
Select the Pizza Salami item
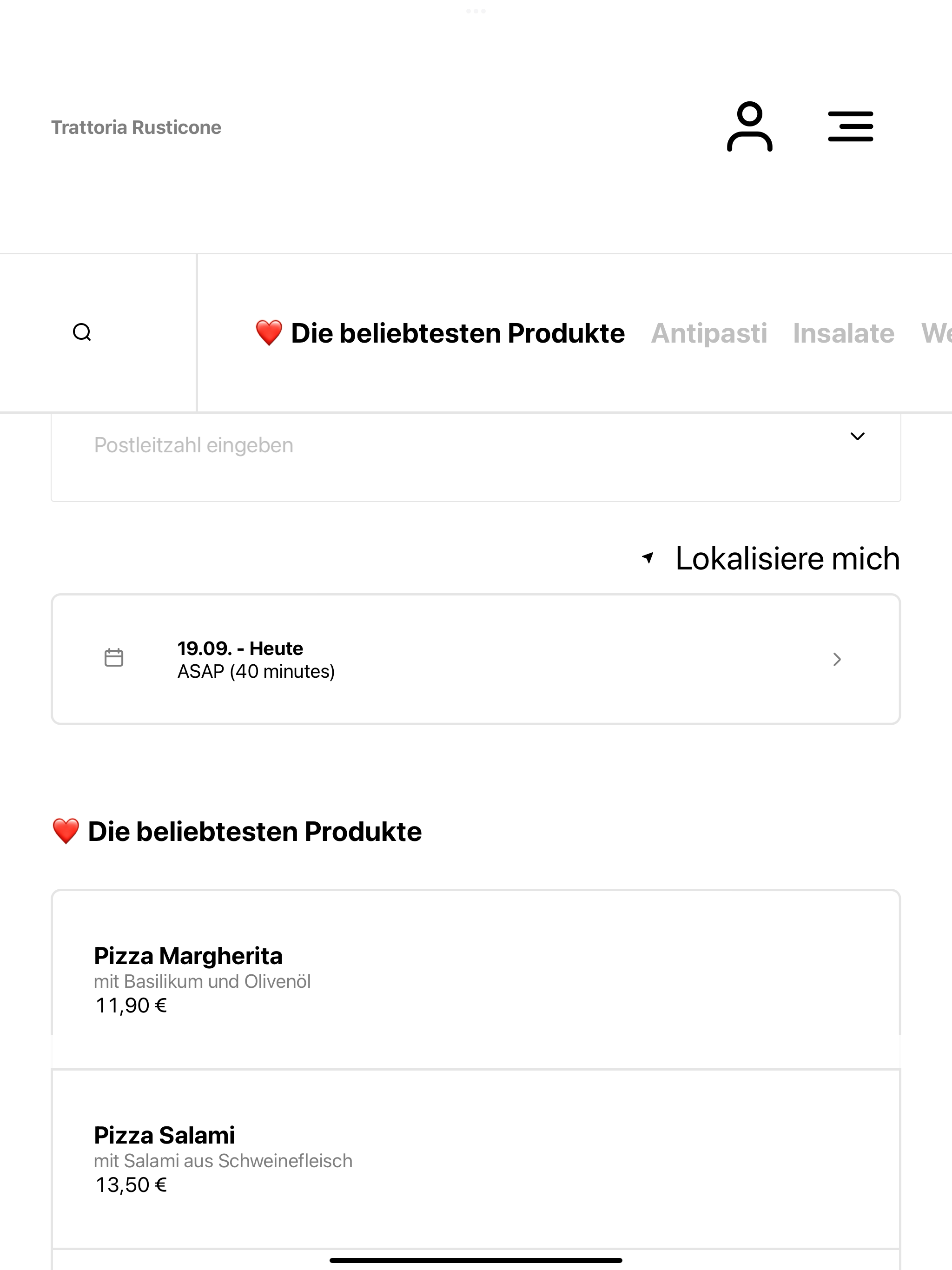tap(476, 1159)
